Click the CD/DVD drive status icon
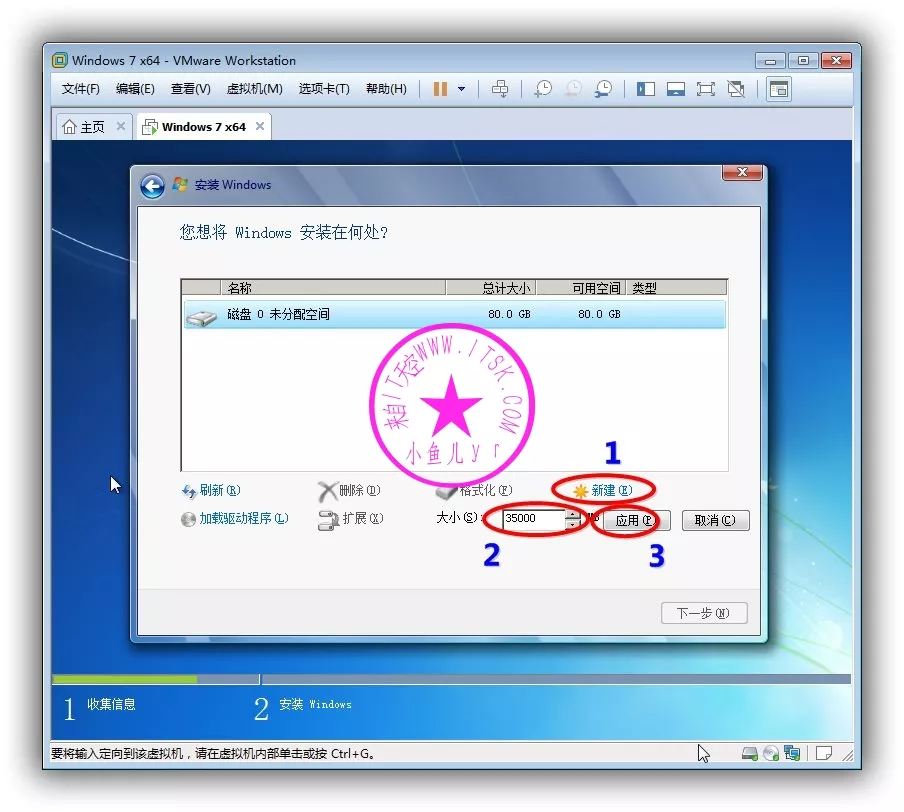904x812 pixels. coord(771,753)
